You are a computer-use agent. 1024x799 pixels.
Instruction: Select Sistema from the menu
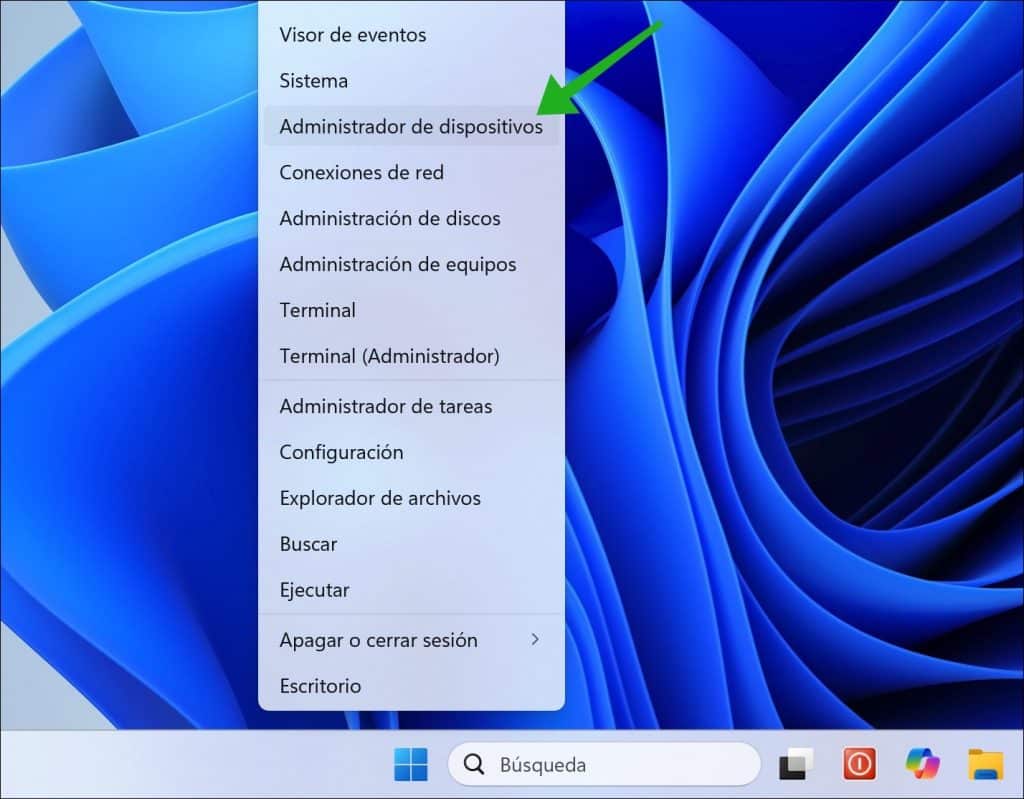(411, 80)
